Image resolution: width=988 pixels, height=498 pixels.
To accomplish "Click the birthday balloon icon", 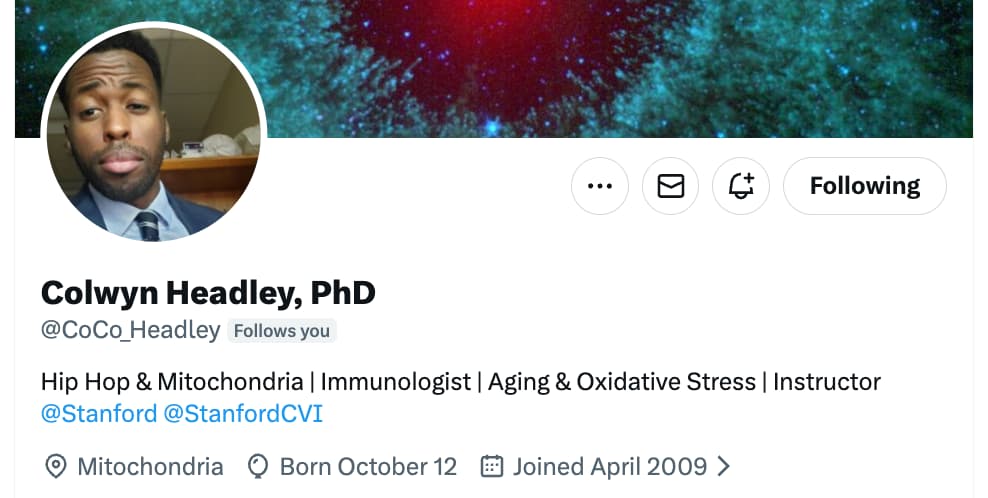I will pyautogui.click(x=259, y=466).
